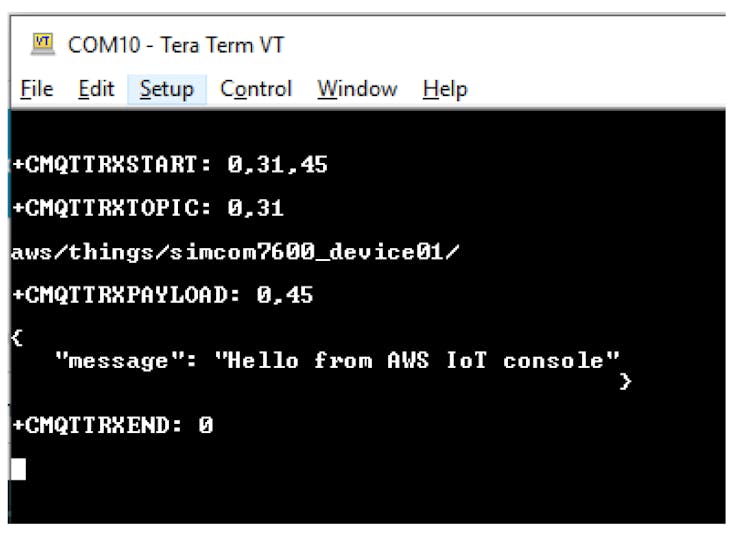
Task: Open the Help menu
Action: 445,89
